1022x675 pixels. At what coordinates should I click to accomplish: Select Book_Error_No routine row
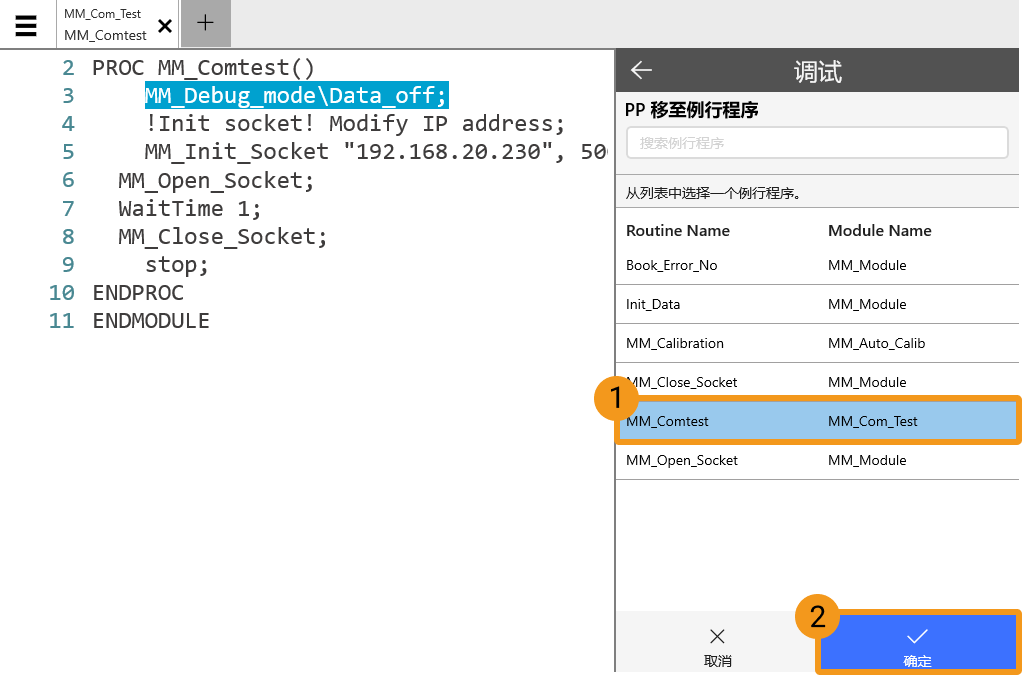coord(817,265)
